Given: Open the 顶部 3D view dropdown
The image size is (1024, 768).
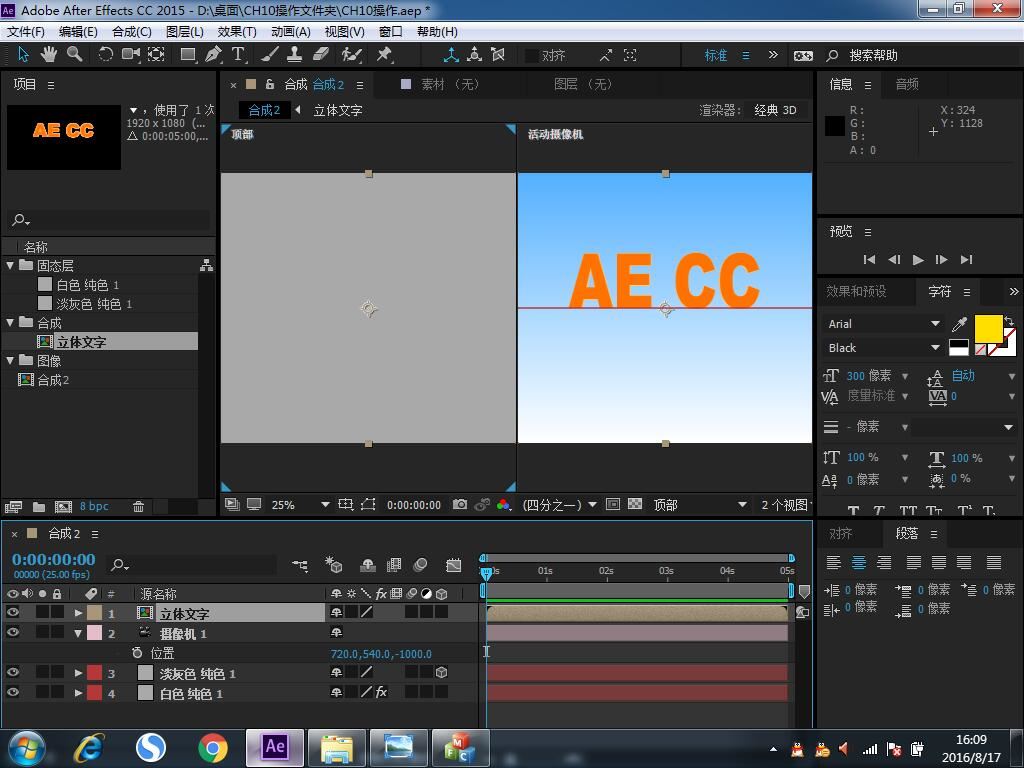Looking at the screenshot, I should coord(700,505).
